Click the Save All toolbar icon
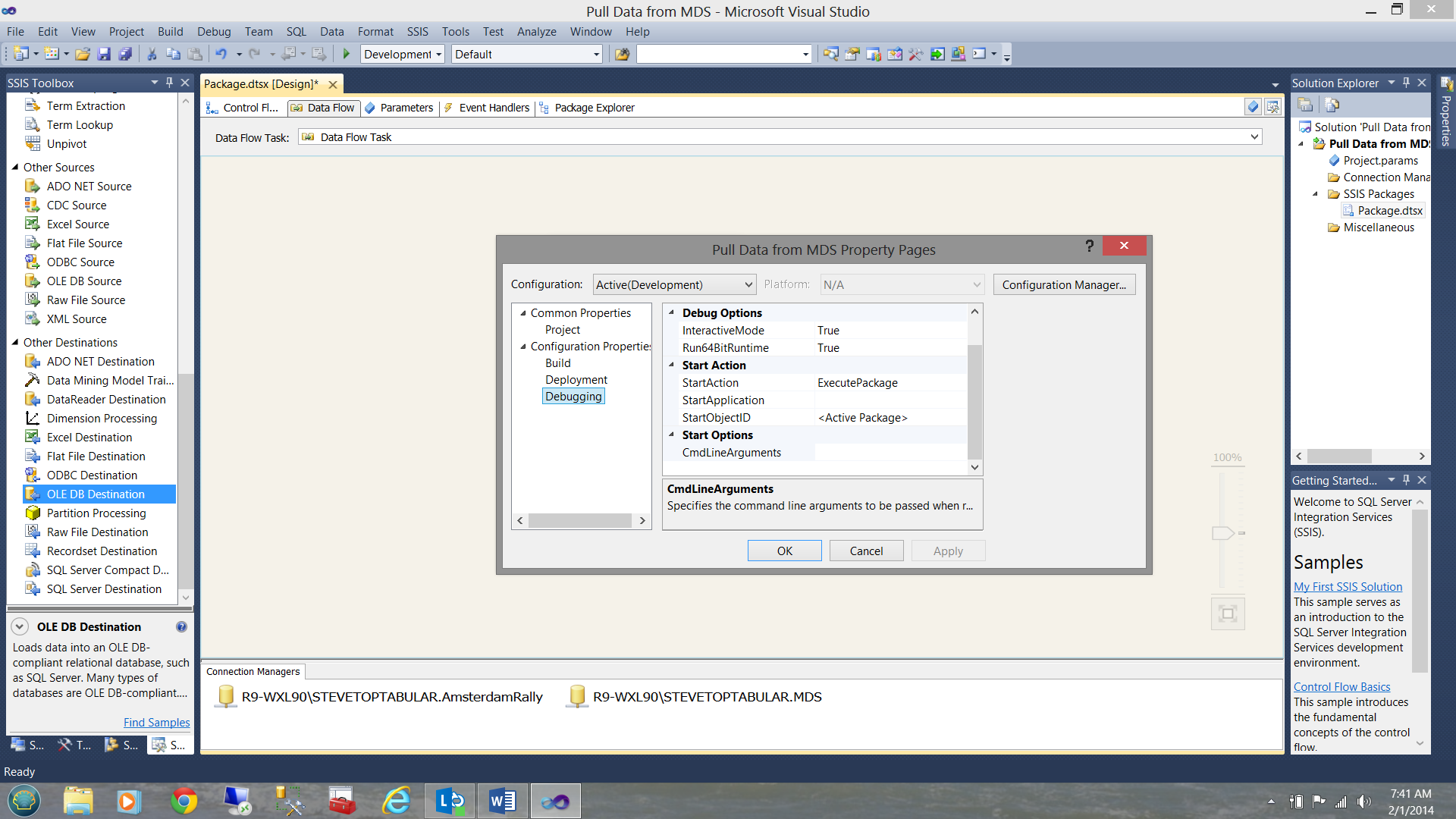1456x819 pixels. [125, 54]
